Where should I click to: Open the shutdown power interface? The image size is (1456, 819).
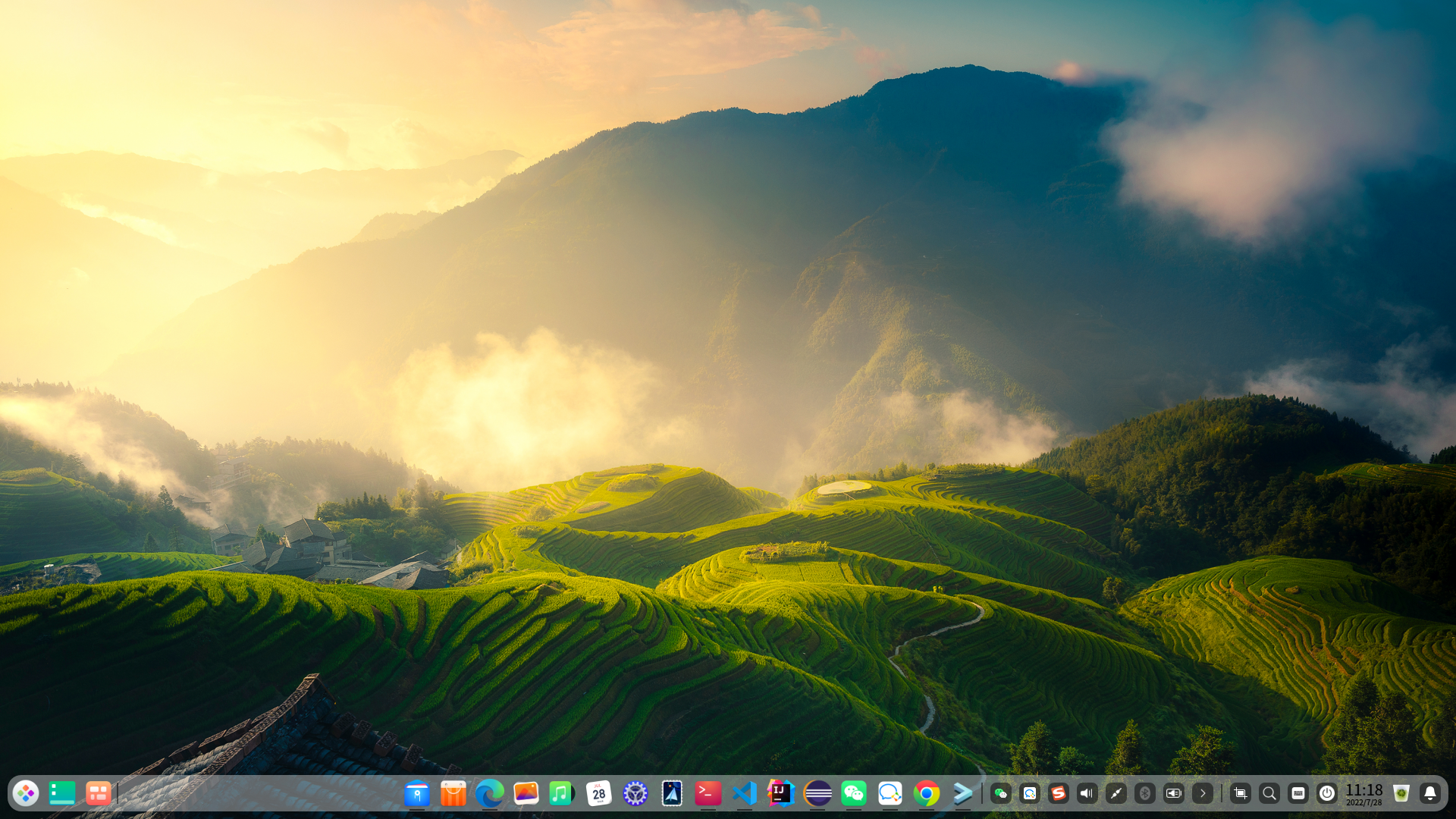coord(1327,793)
